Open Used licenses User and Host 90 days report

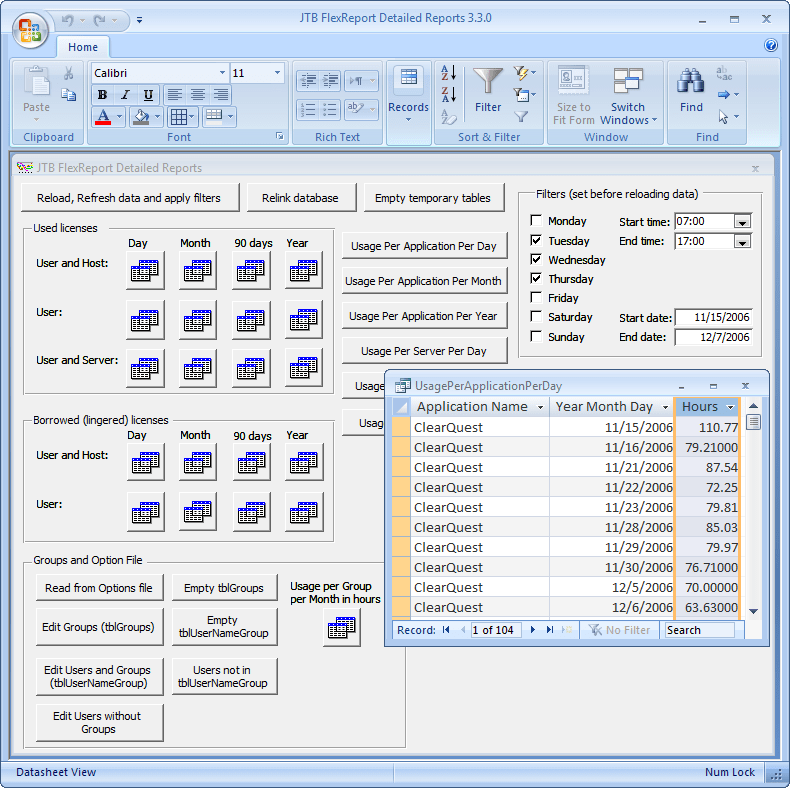click(x=251, y=270)
